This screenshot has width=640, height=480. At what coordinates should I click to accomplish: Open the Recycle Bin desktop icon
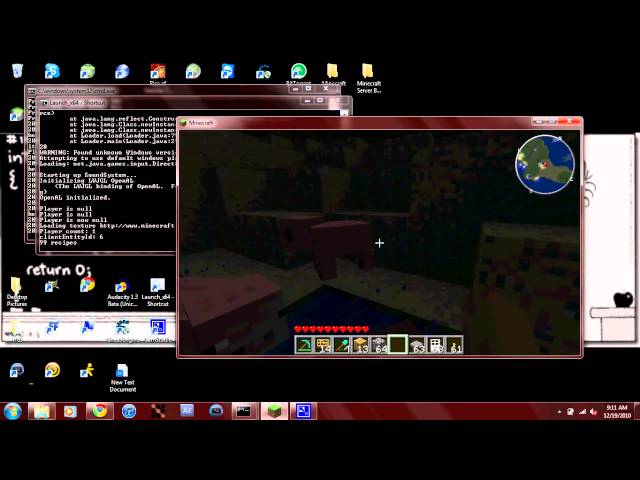coord(17,71)
